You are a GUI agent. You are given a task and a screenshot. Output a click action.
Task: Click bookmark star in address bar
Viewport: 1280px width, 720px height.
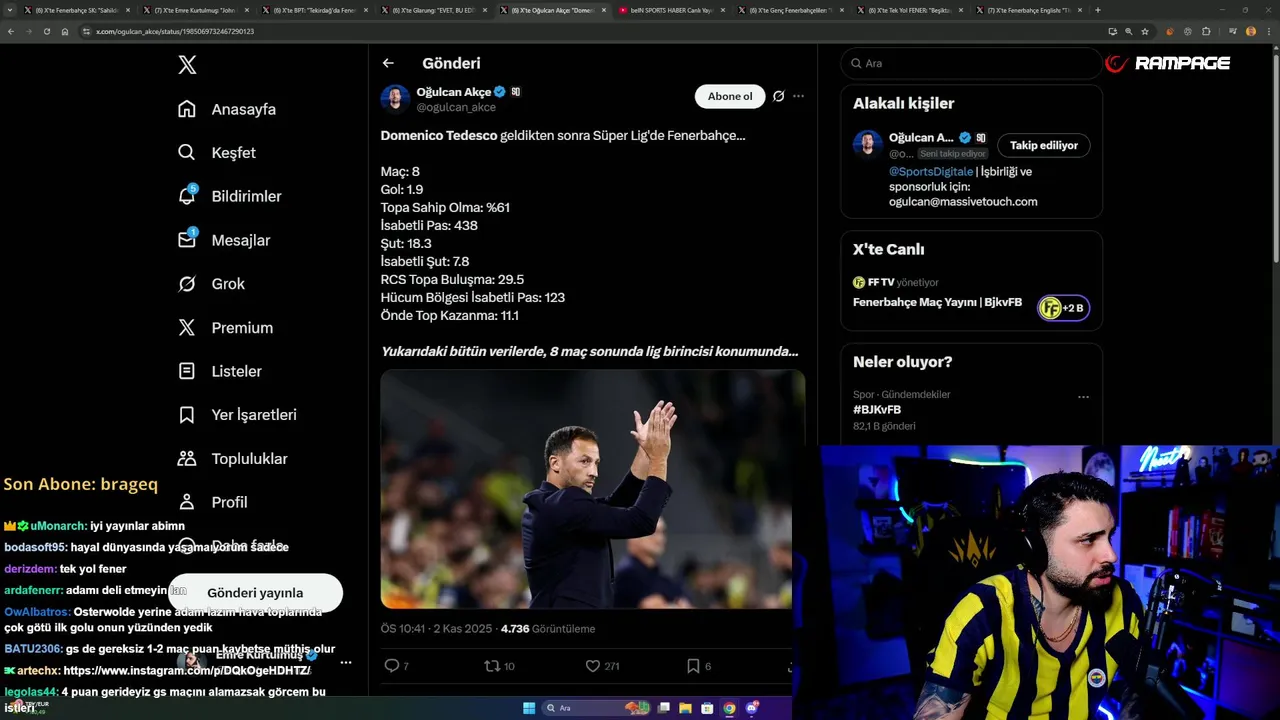pyautogui.click(x=1145, y=31)
